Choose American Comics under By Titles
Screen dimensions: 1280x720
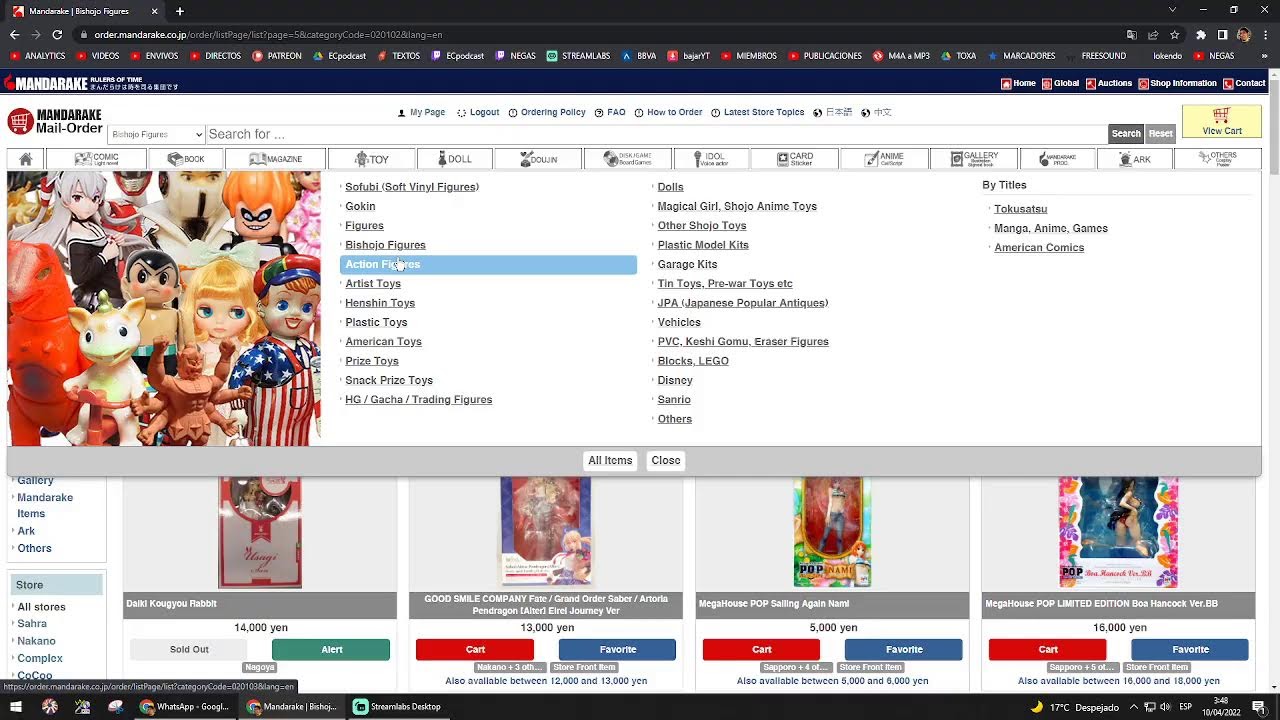(1039, 248)
